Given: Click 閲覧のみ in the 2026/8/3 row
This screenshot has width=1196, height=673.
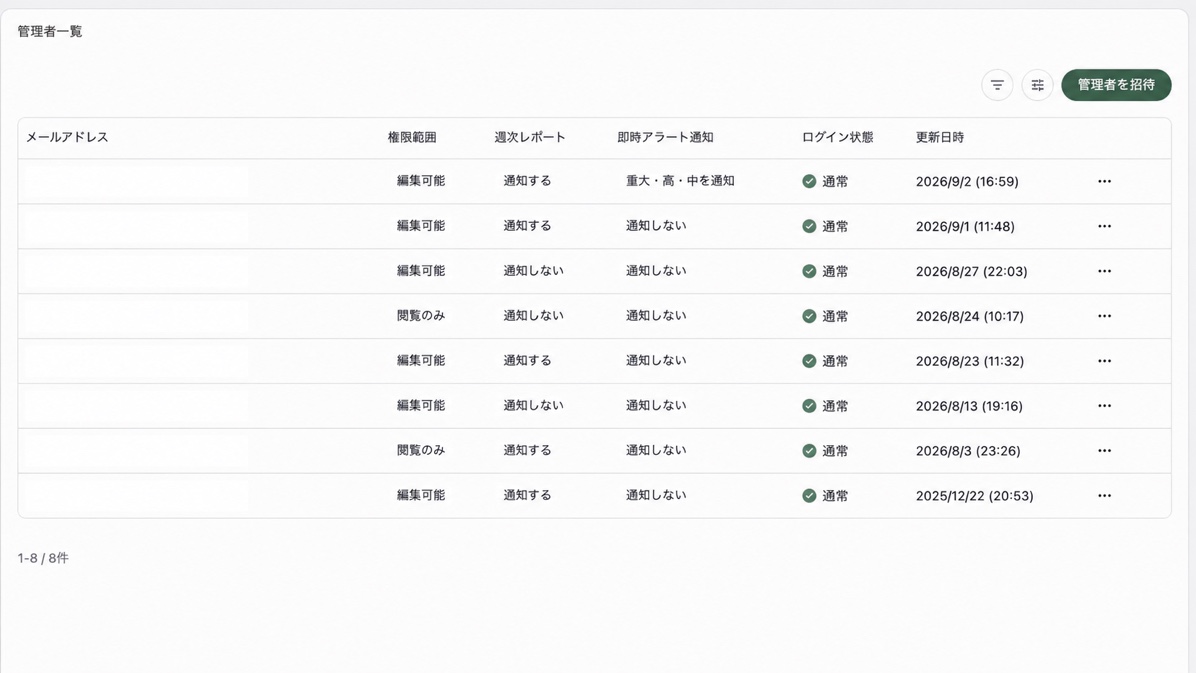Looking at the screenshot, I should (x=421, y=450).
